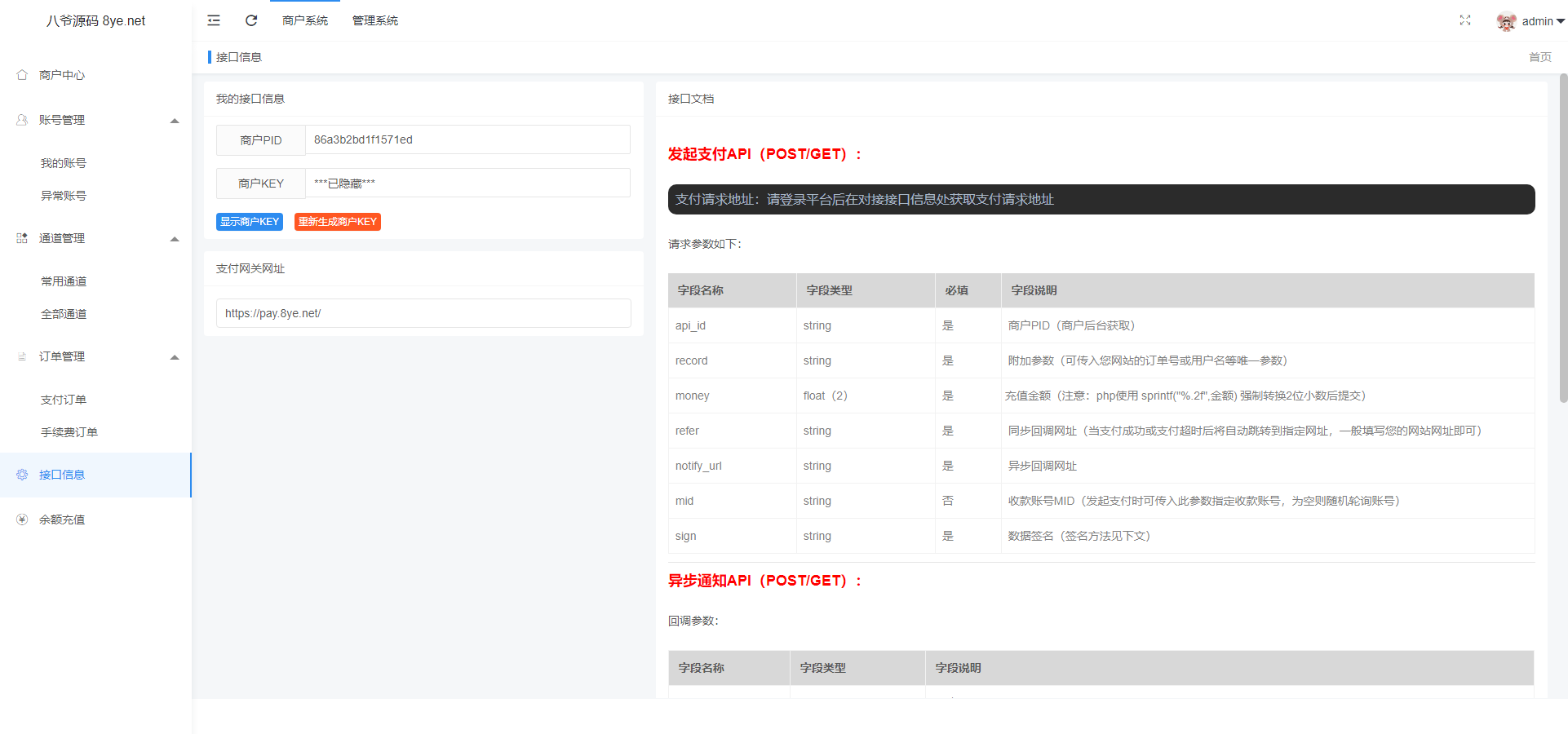The height and width of the screenshot is (734, 1568).
Task: Click the payment gateway URL input field
Action: pos(423,312)
